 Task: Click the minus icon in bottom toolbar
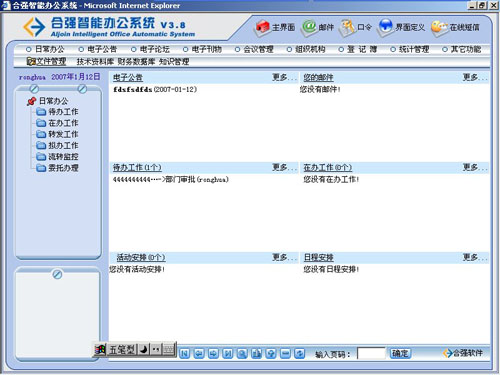(285, 353)
